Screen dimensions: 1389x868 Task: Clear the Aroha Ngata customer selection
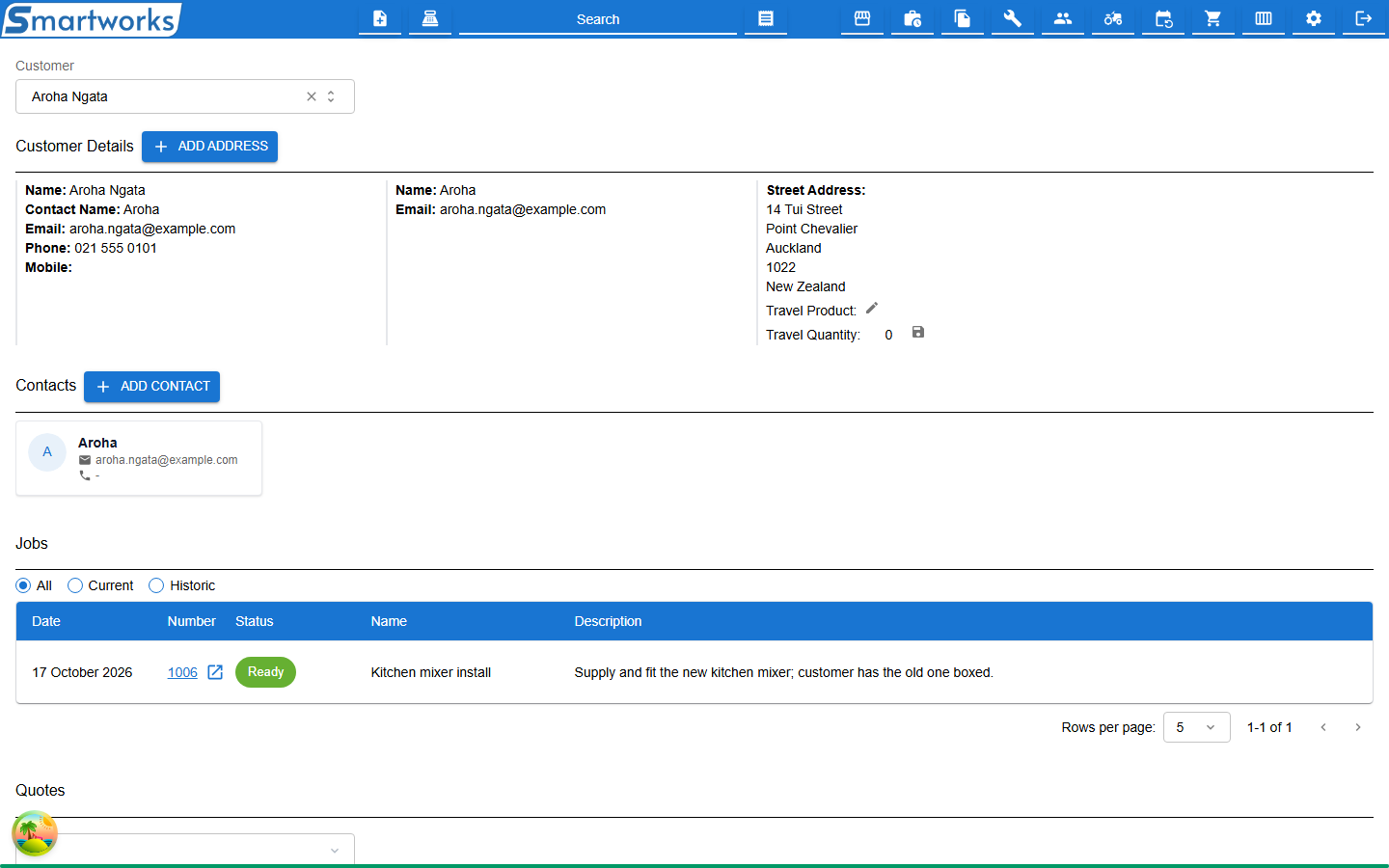tap(312, 96)
